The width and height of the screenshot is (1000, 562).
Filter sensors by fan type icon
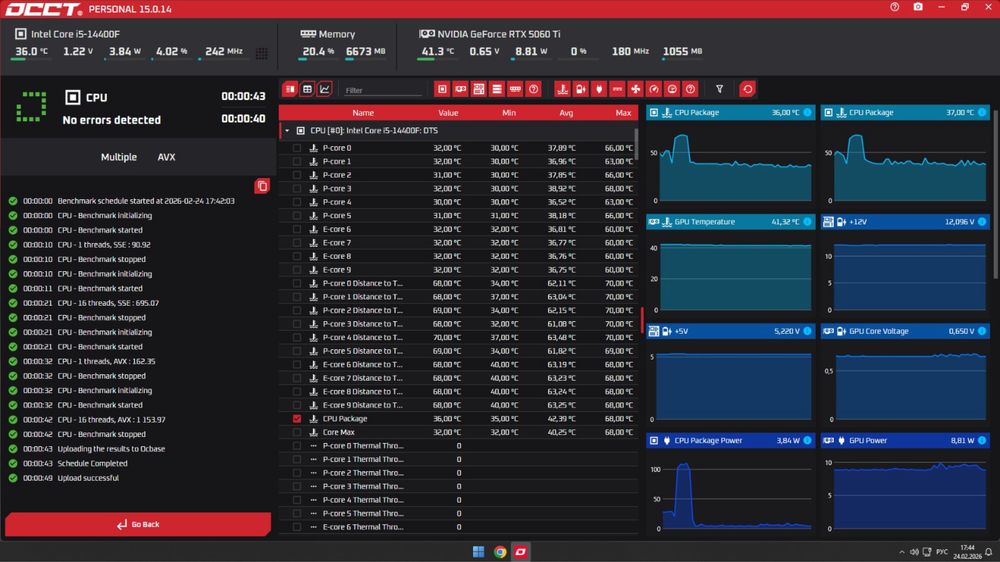click(635, 89)
